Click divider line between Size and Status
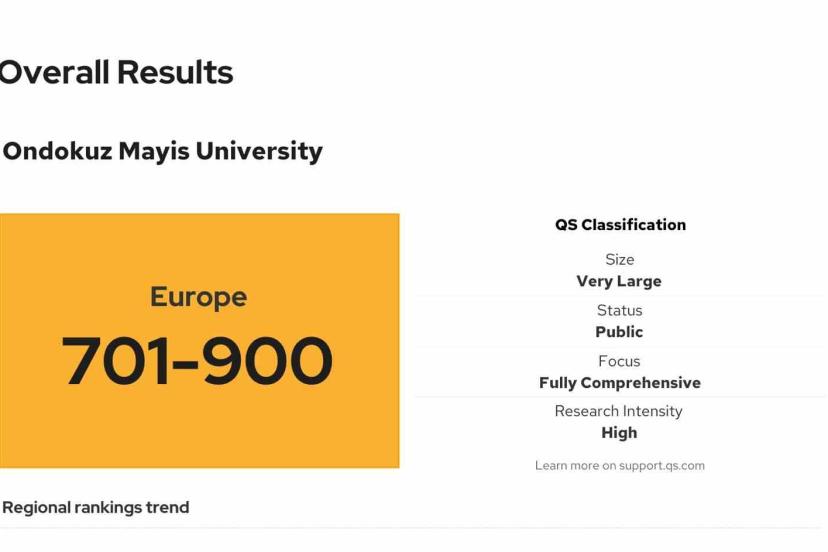Screen dimensions: 828x552 619,296
